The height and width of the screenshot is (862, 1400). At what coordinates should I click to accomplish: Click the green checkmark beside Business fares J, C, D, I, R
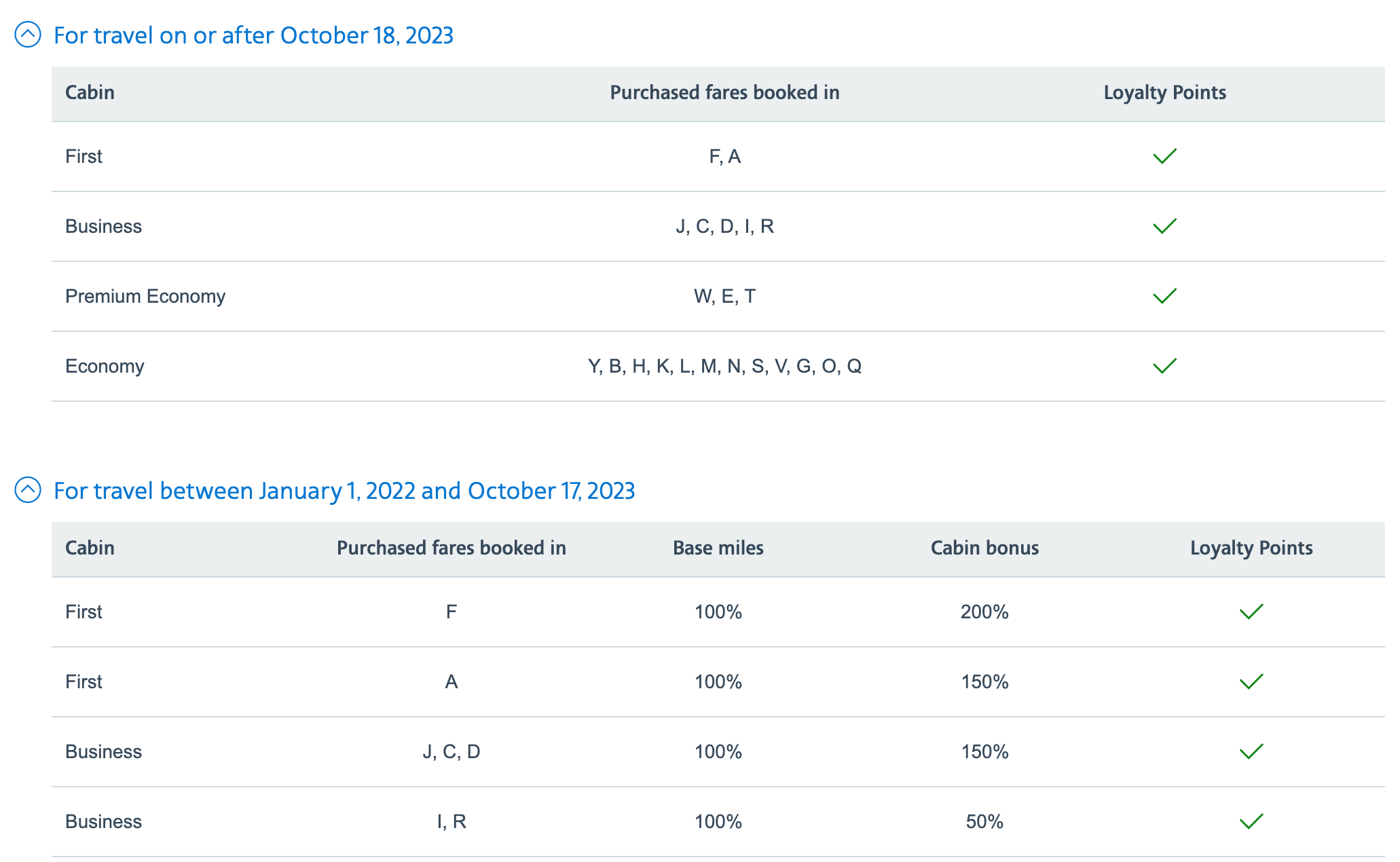[x=1164, y=226]
